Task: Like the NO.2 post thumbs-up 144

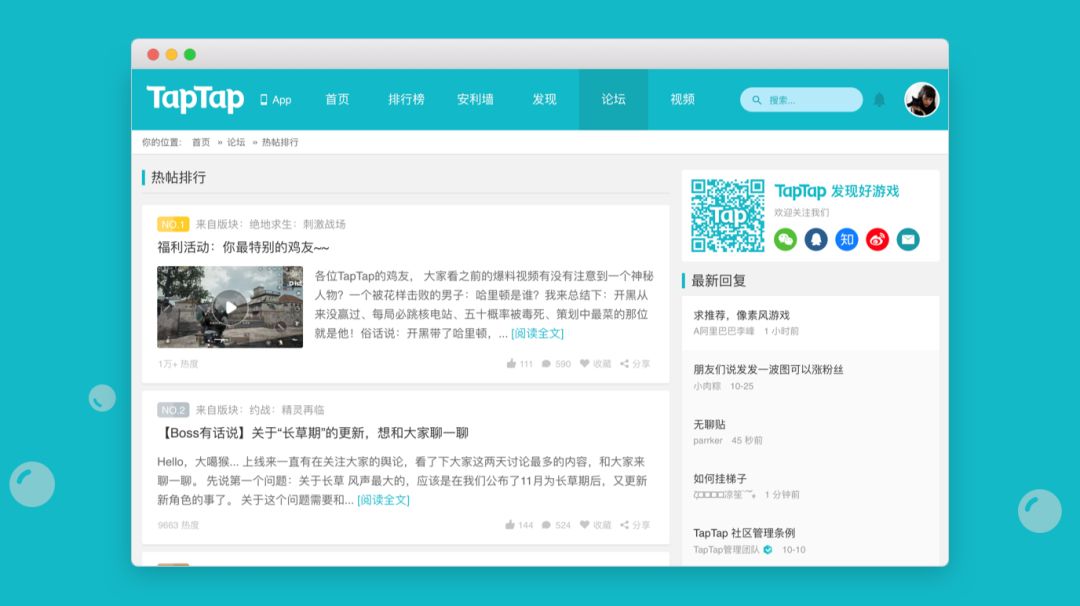Action: [519, 525]
